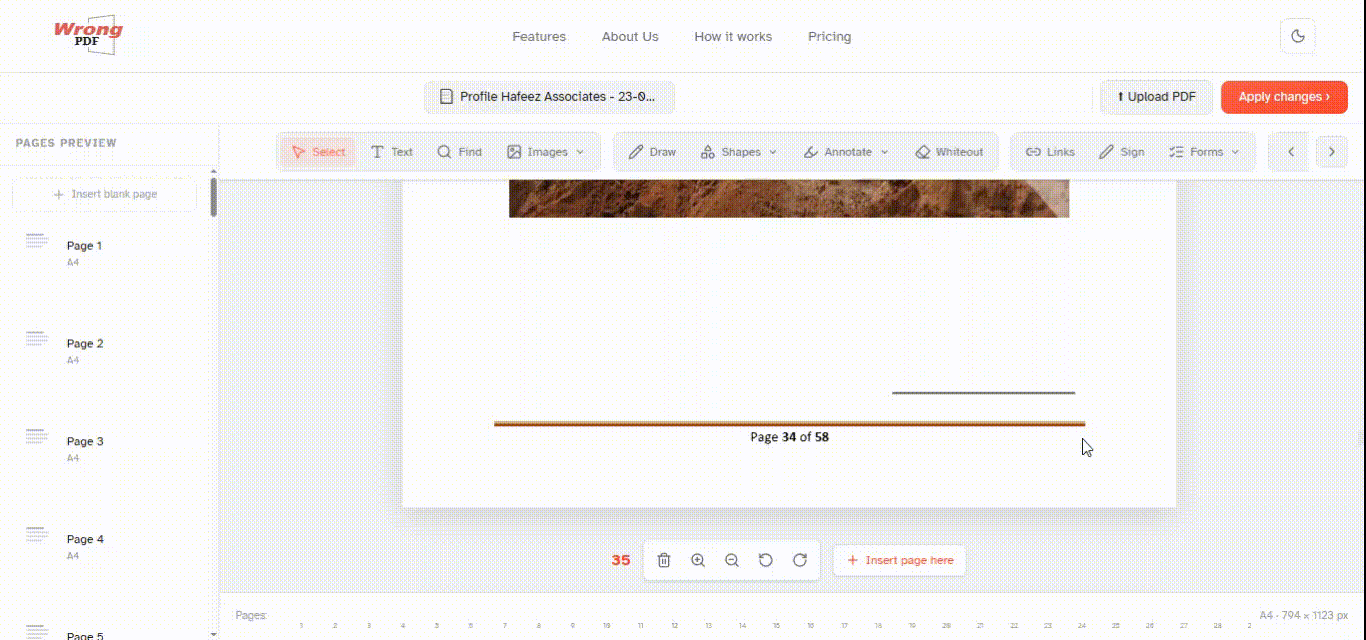1366x640 pixels.
Task: Rotate page counterclockwise
Action: coord(766,560)
